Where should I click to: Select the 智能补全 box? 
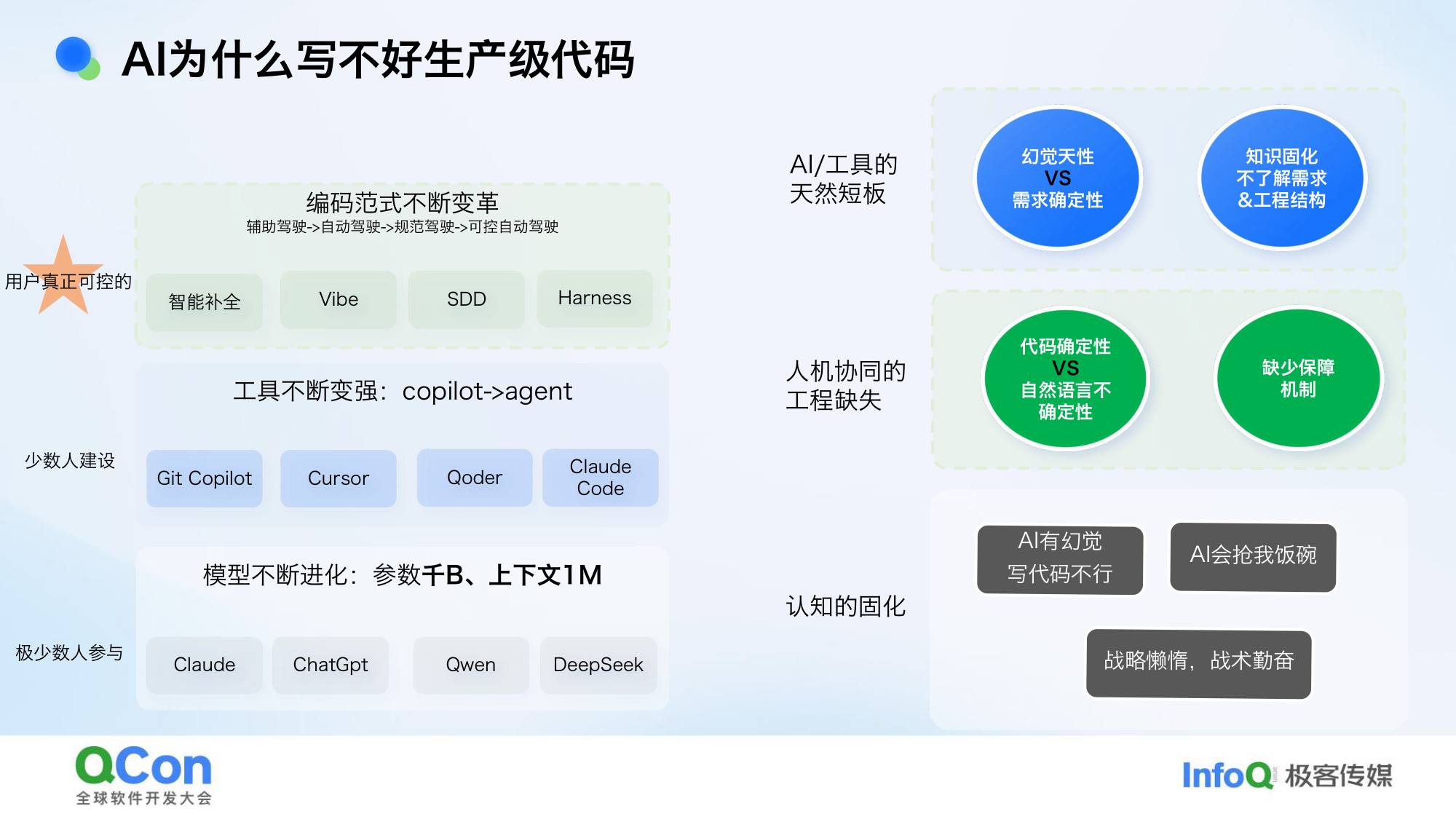point(205,302)
